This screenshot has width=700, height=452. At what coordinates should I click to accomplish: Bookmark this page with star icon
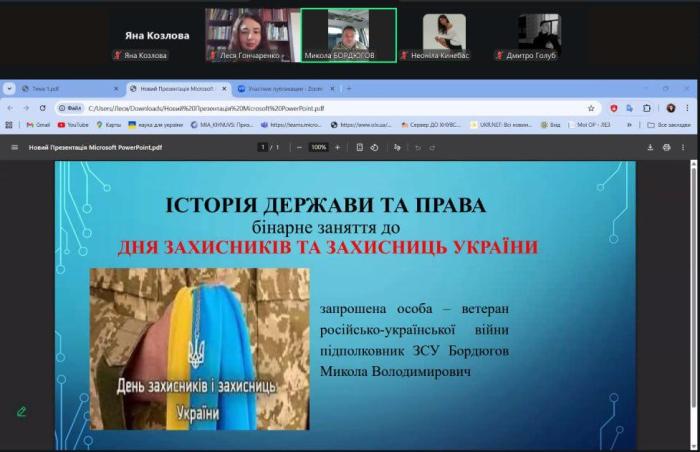pos(591,108)
